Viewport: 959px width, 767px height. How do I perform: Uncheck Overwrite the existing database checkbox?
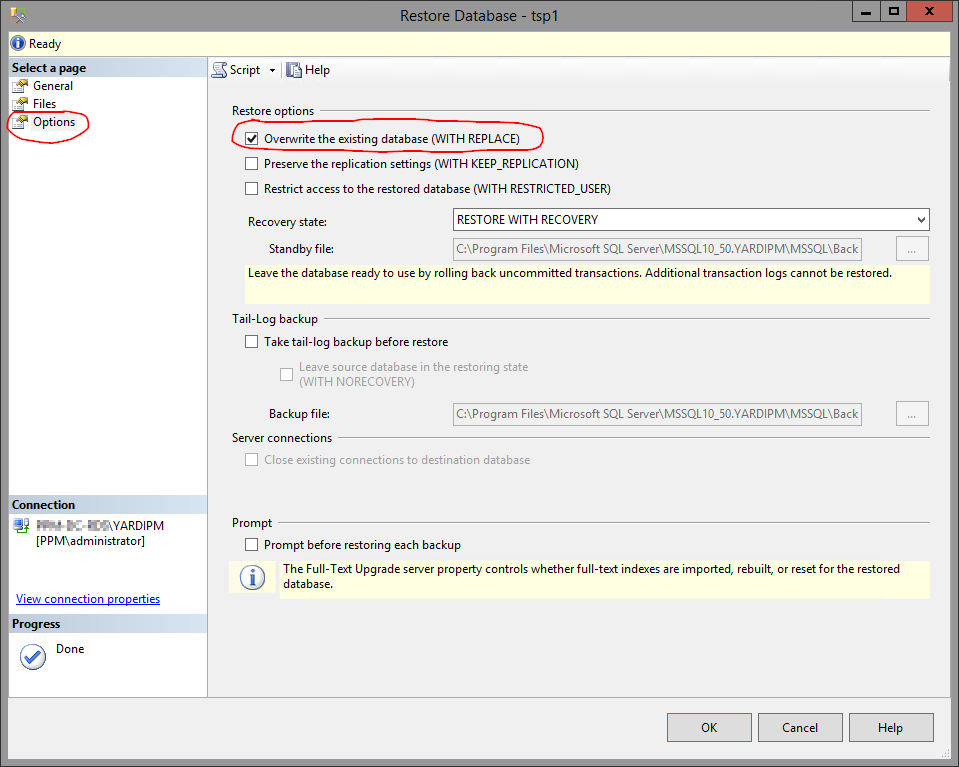point(251,139)
